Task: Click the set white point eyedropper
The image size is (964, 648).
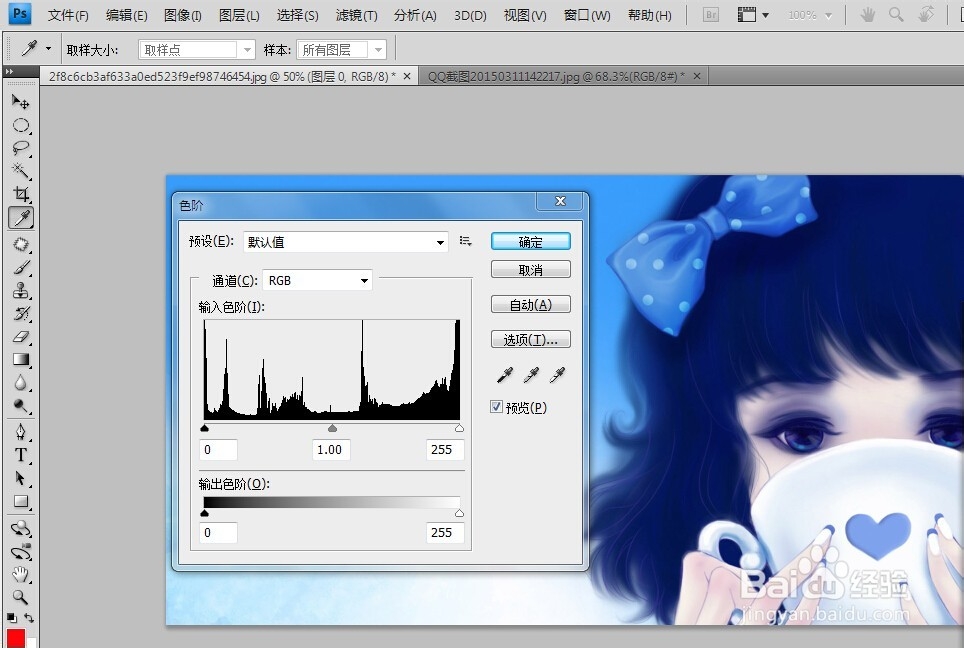Action: 558,375
